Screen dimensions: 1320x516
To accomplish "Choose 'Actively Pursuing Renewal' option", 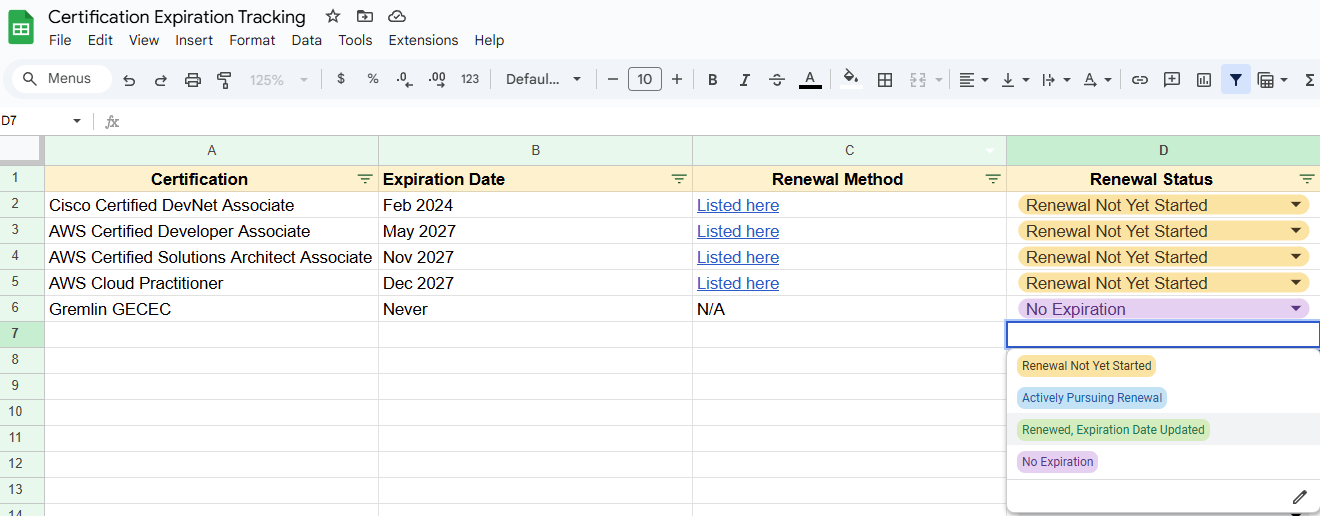I will click(1092, 398).
